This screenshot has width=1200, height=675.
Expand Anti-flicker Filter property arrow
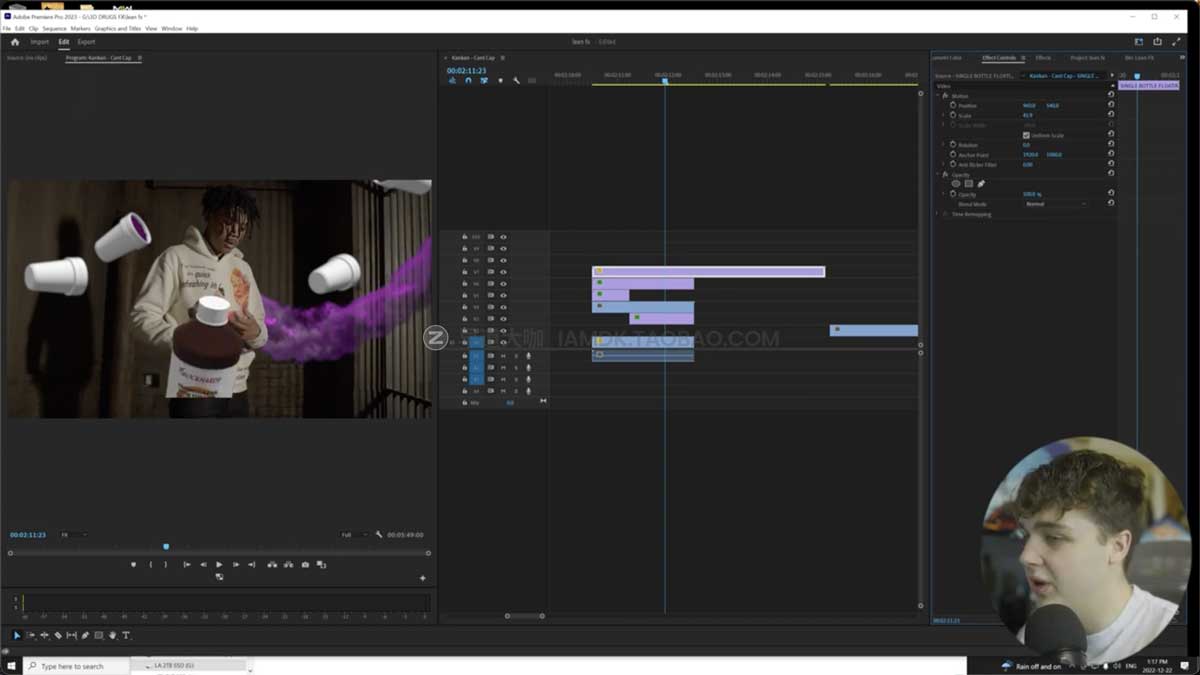click(x=943, y=165)
